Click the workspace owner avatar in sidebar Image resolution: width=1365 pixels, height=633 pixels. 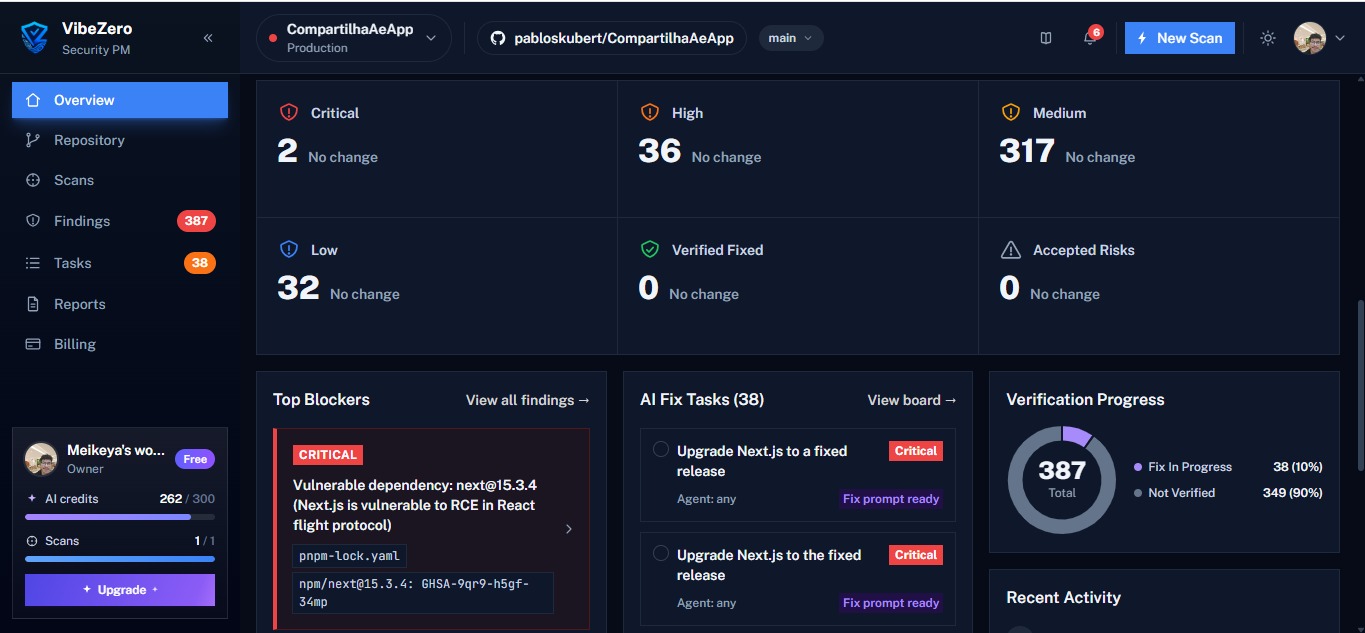pyautogui.click(x=41, y=459)
